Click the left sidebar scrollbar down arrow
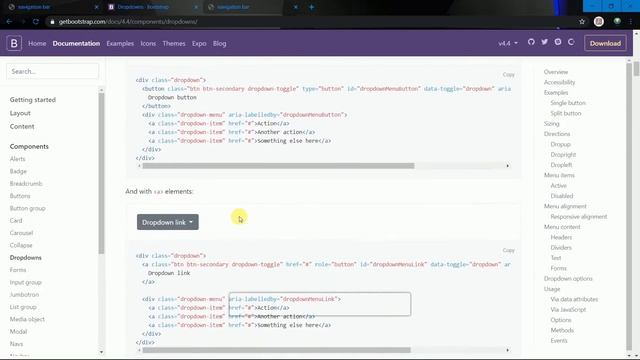The image size is (640, 360). [x=101, y=352]
